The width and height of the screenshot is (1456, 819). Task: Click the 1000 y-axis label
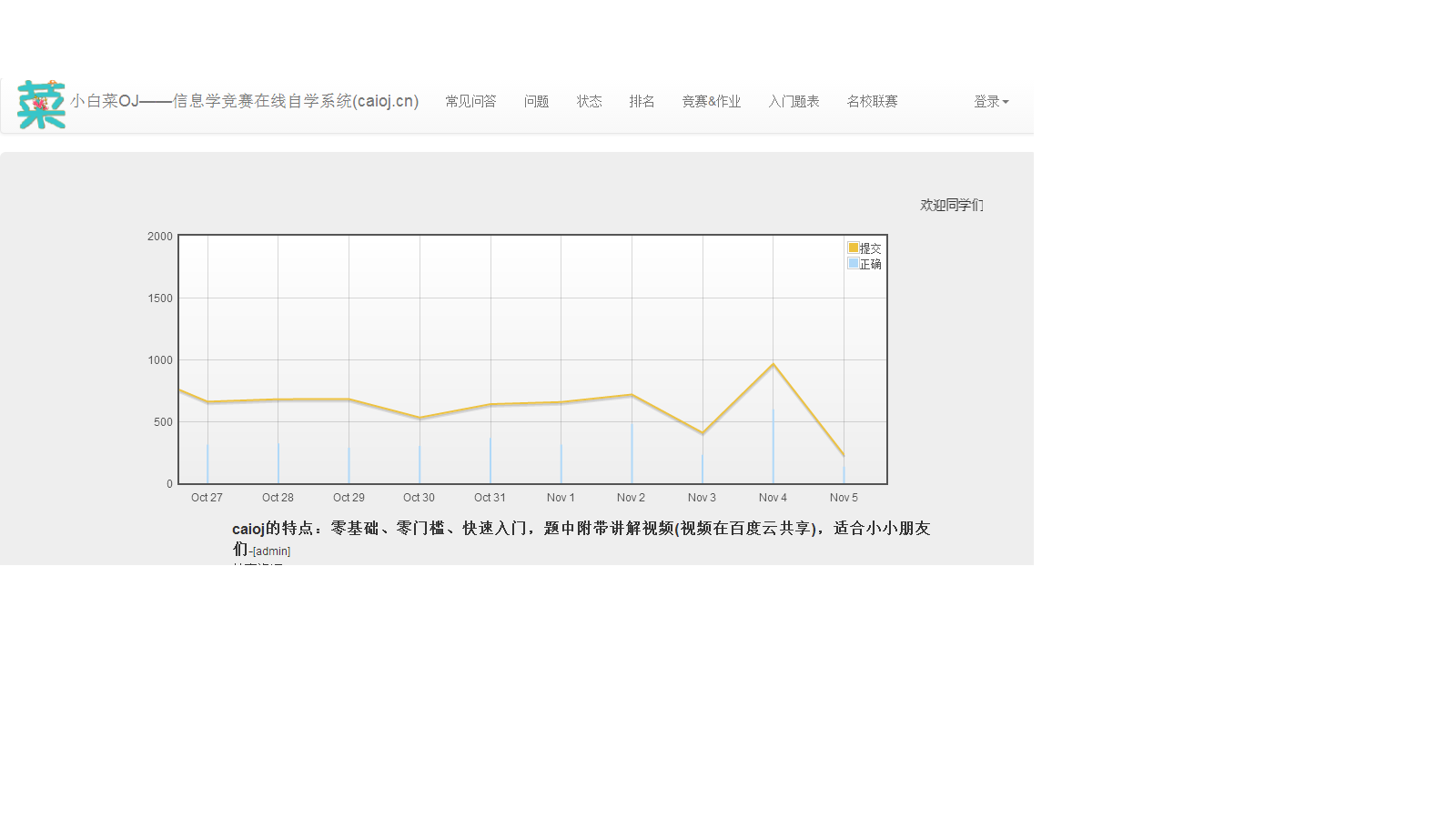[160, 360]
